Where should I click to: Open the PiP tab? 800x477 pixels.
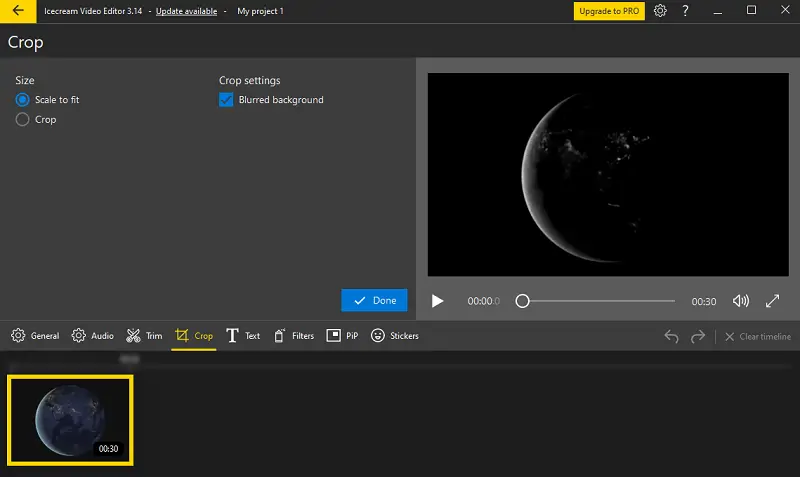(342, 336)
